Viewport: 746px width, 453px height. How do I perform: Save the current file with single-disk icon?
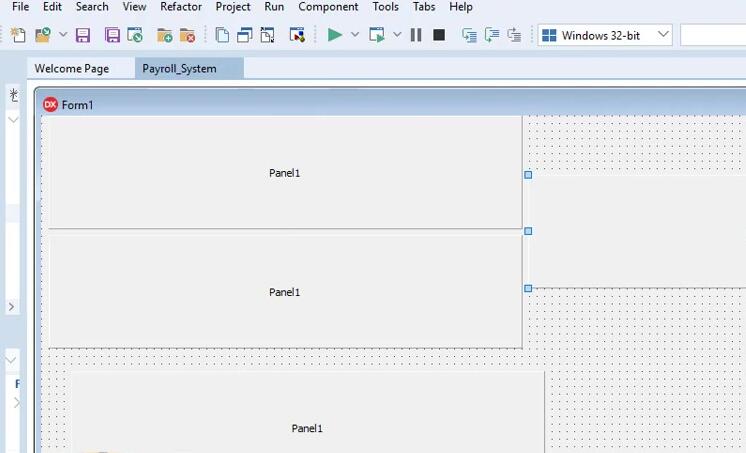click(x=83, y=35)
